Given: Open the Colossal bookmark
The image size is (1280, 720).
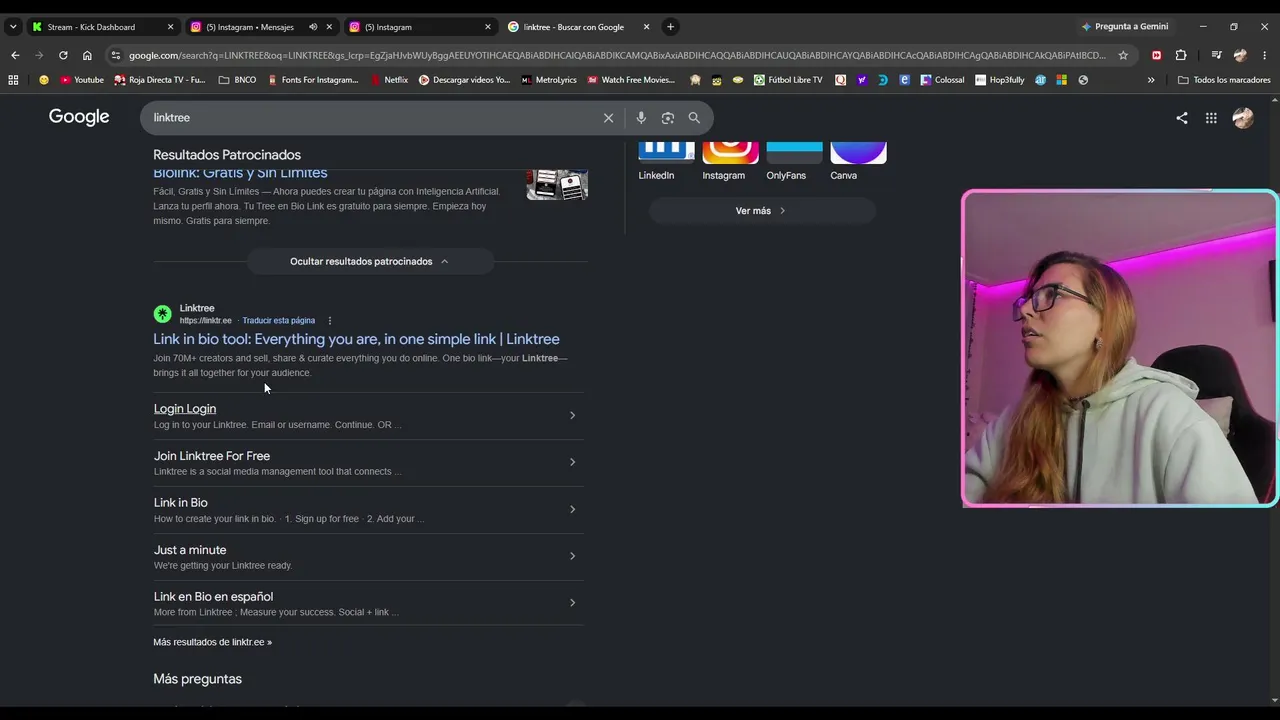Looking at the screenshot, I should coord(943,80).
